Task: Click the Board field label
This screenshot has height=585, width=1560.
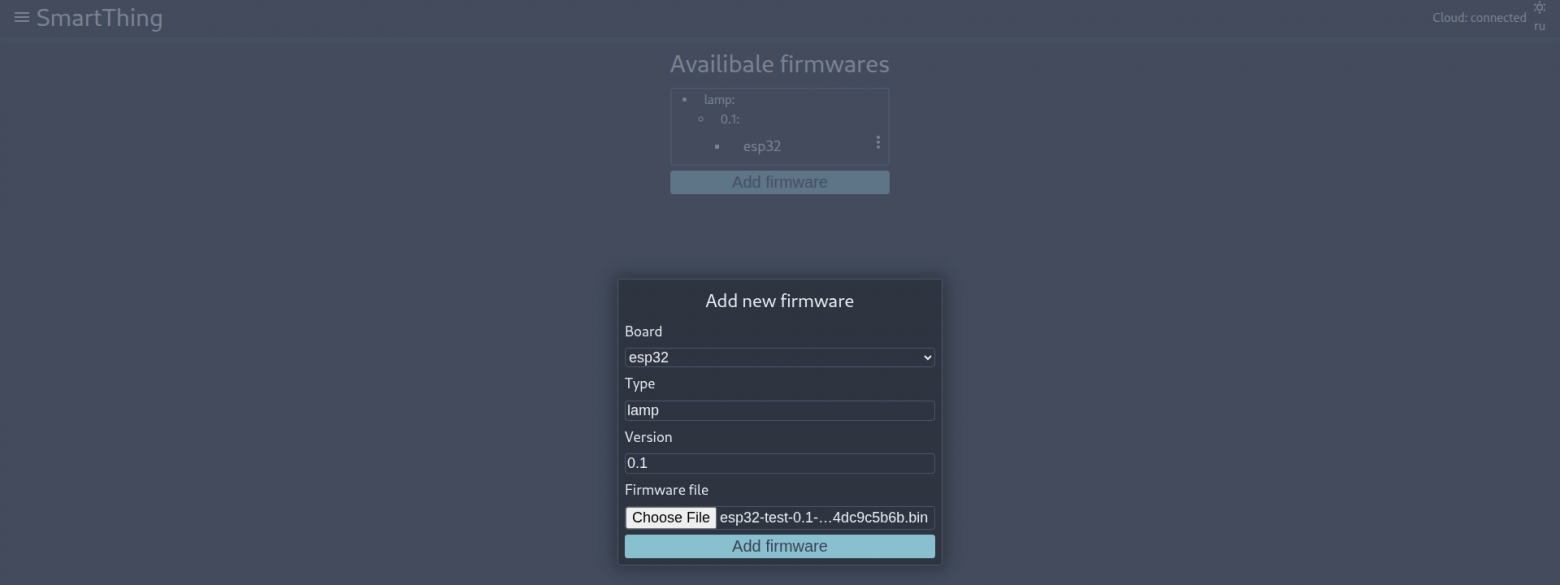Action: (x=643, y=331)
